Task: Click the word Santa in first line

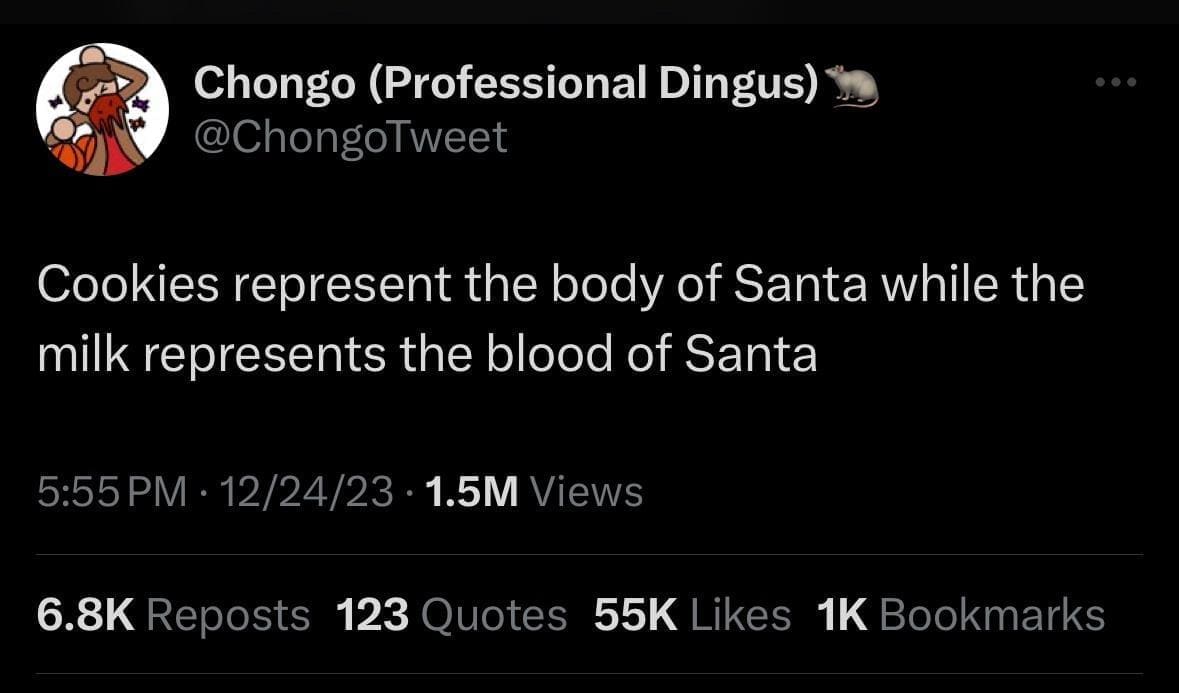Action: pyautogui.click(x=800, y=286)
